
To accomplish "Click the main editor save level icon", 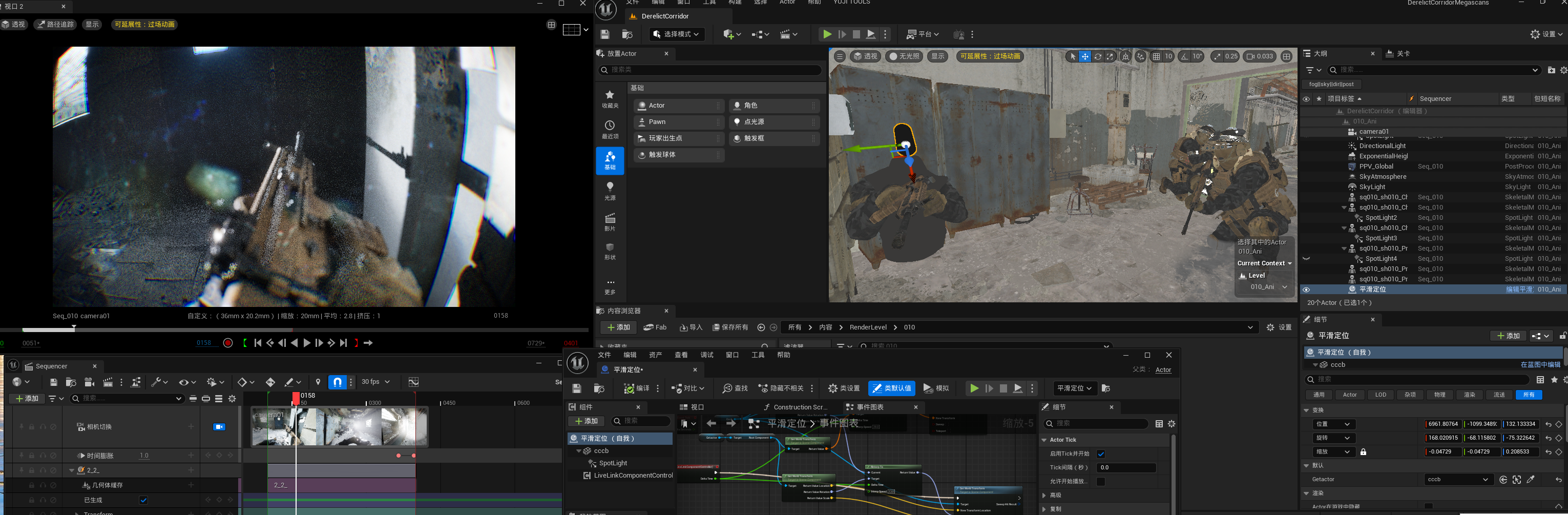I will pyautogui.click(x=605, y=35).
